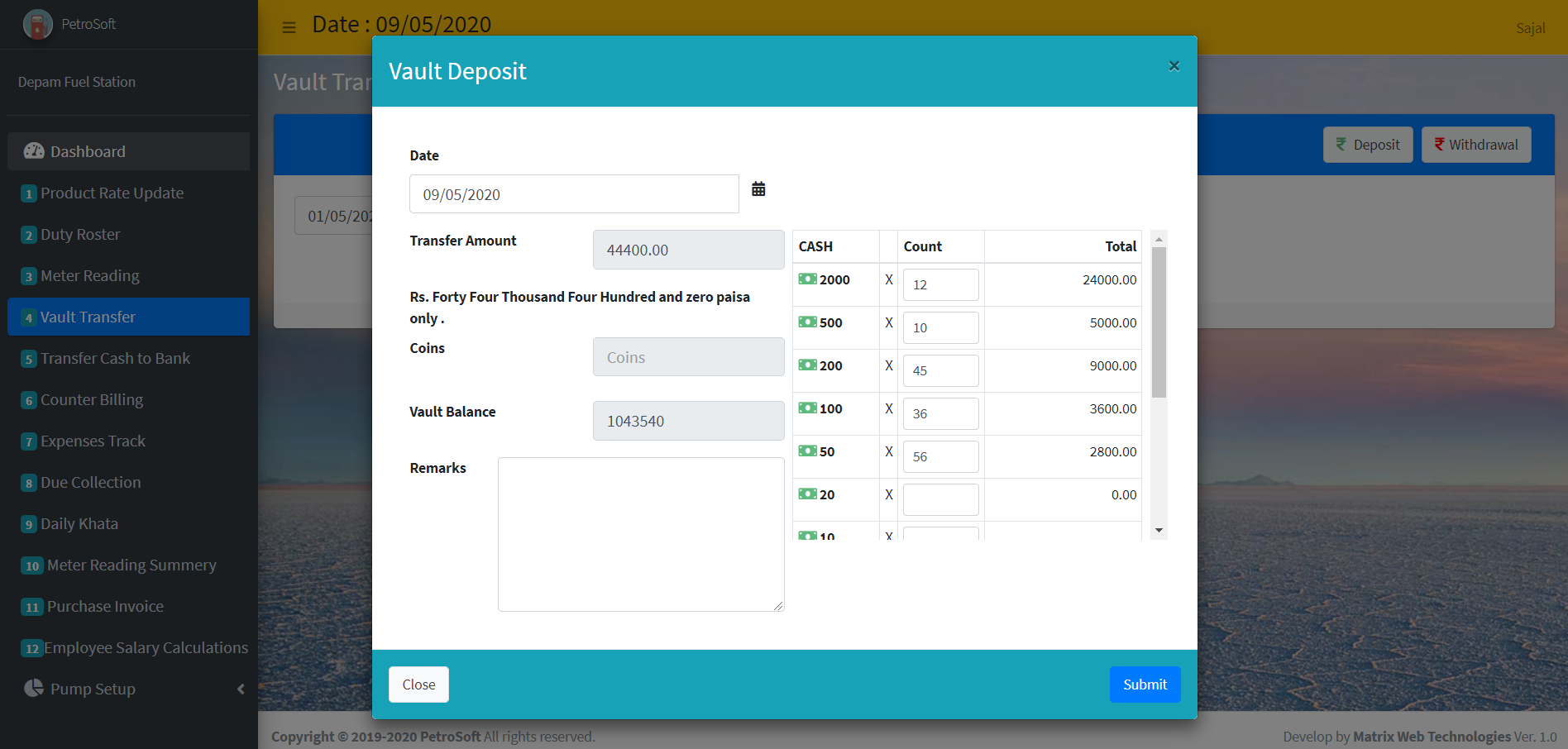This screenshot has height=749, width=1568.
Task: Click the Remarks text area
Action: (641, 534)
